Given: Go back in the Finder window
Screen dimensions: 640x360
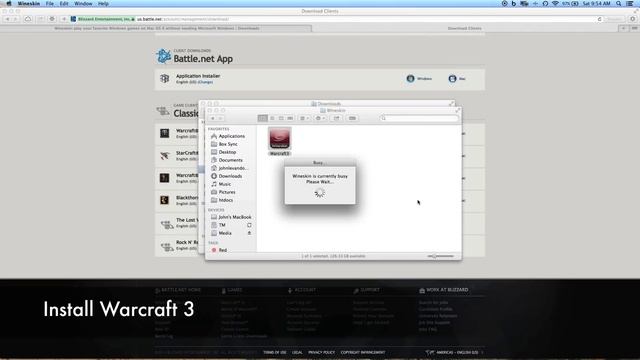Looking at the screenshot, I should [x=212, y=118].
